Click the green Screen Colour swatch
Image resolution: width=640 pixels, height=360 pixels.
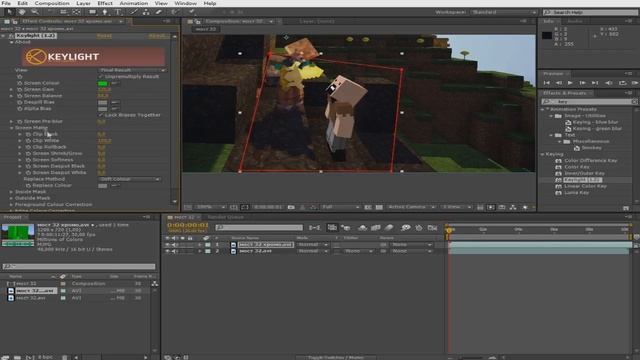102,83
